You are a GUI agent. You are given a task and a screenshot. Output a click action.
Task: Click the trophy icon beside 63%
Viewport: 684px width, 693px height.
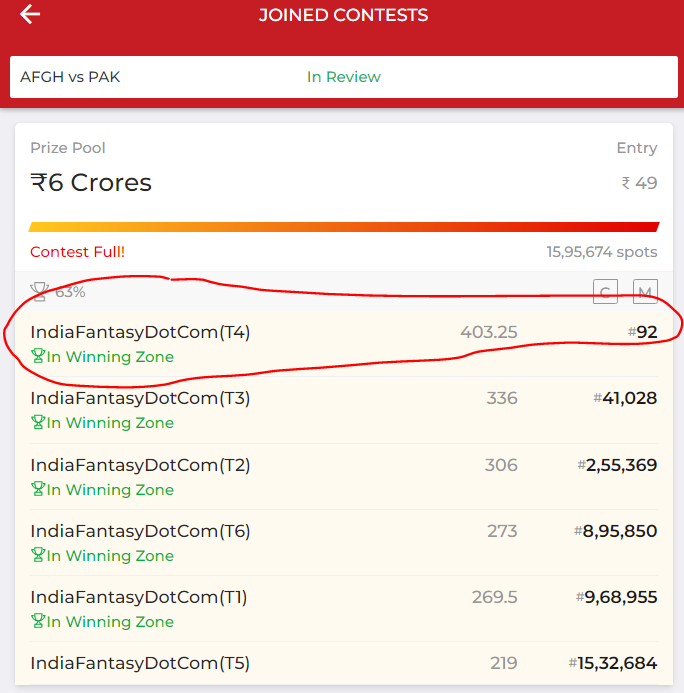point(39,292)
